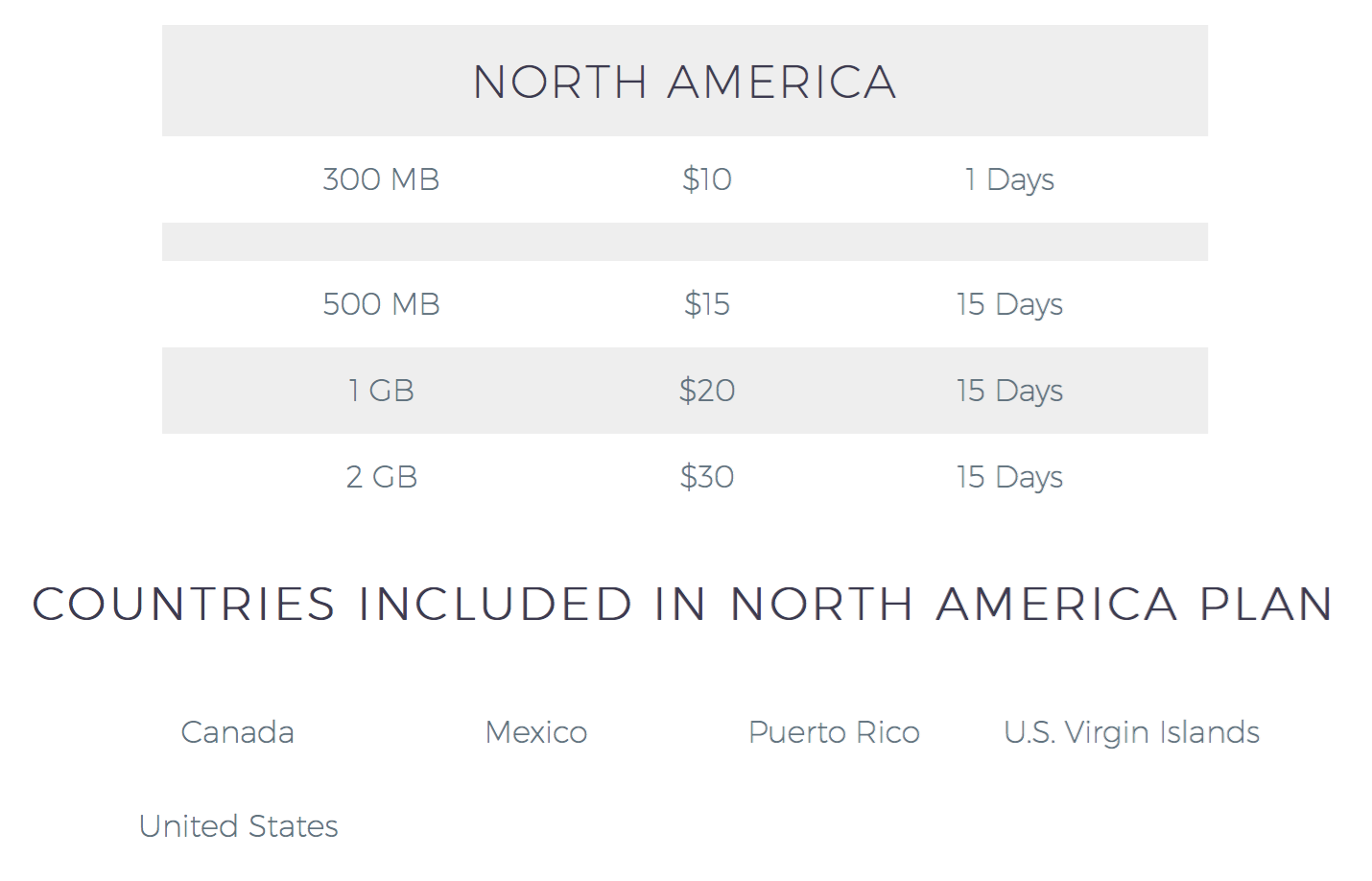Click 15 Days in the 2 GB row
This screenshot has height=881, width=1372.
(x=1009, y=477)
